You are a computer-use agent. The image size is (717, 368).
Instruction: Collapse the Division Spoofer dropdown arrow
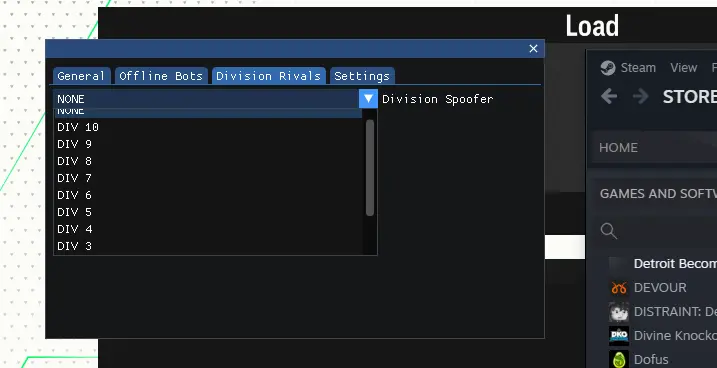click(368, 99)
